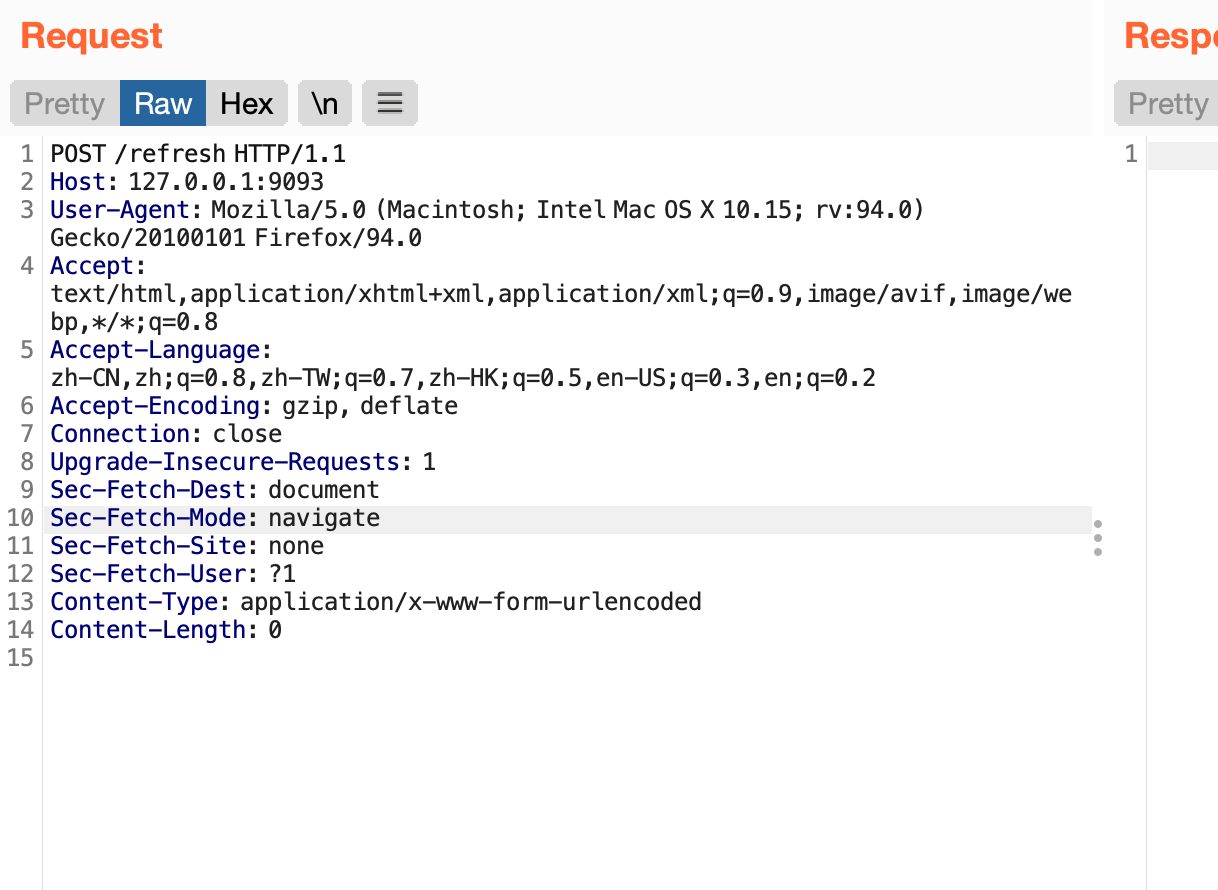1218x890 pixels.
Task: Click the application/x-www-form-urlencoded value
Action: point(471,602)
